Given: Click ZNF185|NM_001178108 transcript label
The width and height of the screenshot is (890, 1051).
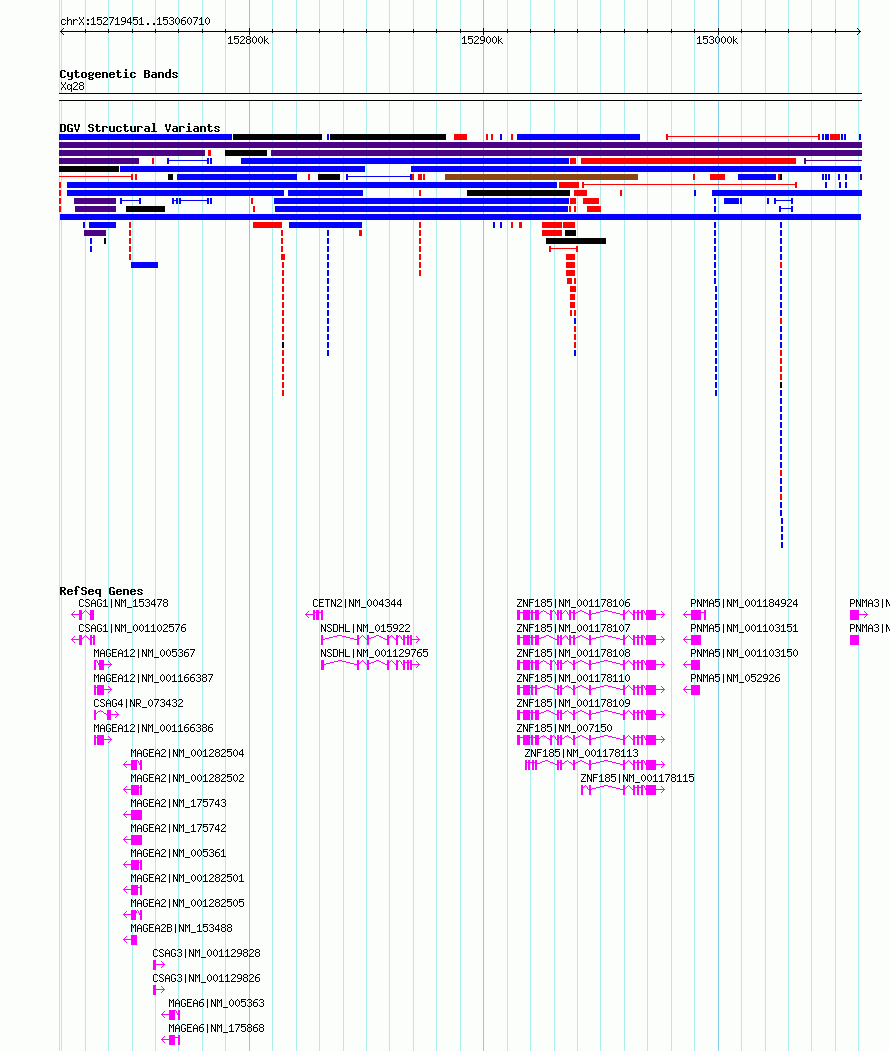Looking at the screenshot, I should point(574,653).
